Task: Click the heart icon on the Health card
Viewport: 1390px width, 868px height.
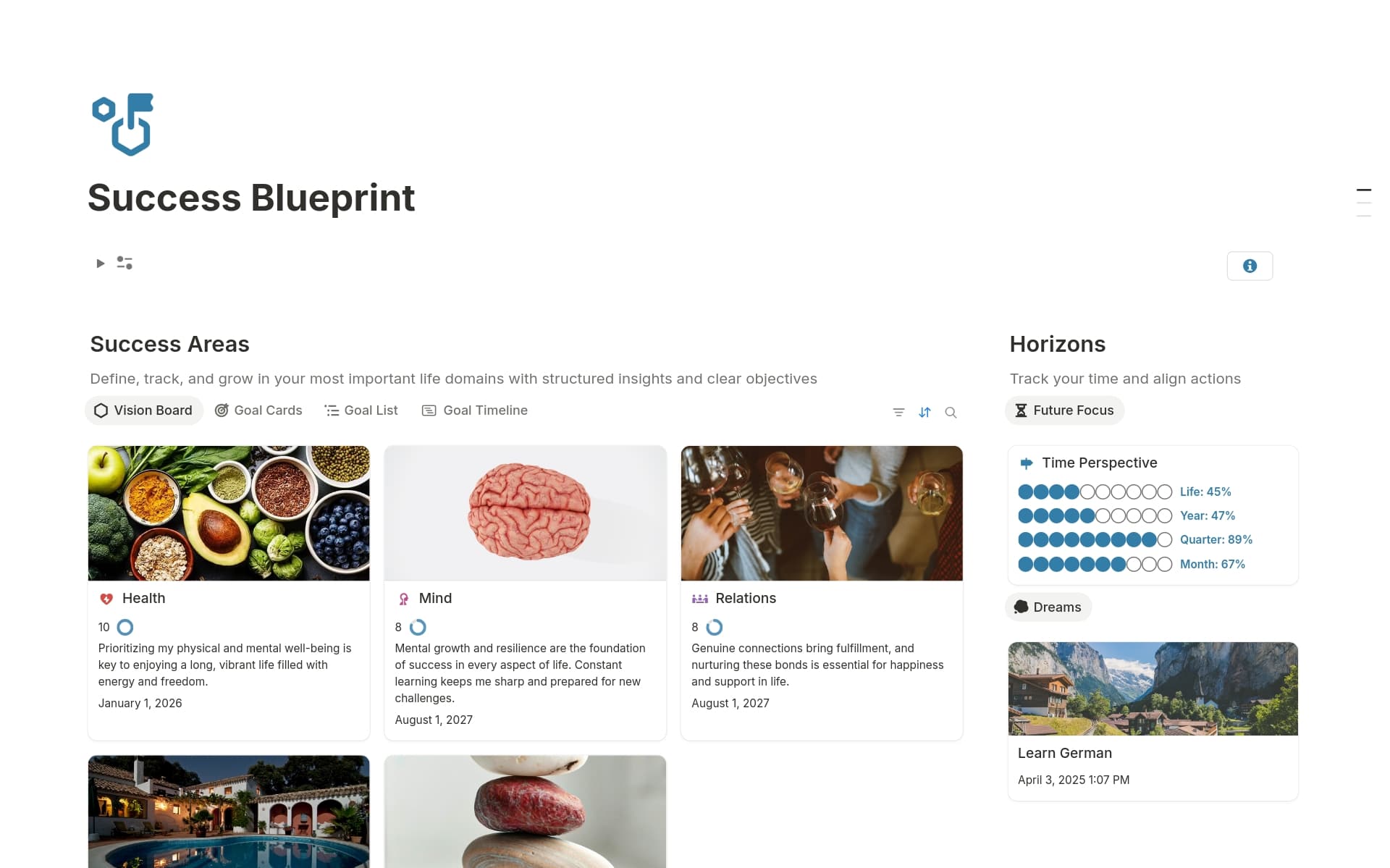Action: (x=106, y=598)
